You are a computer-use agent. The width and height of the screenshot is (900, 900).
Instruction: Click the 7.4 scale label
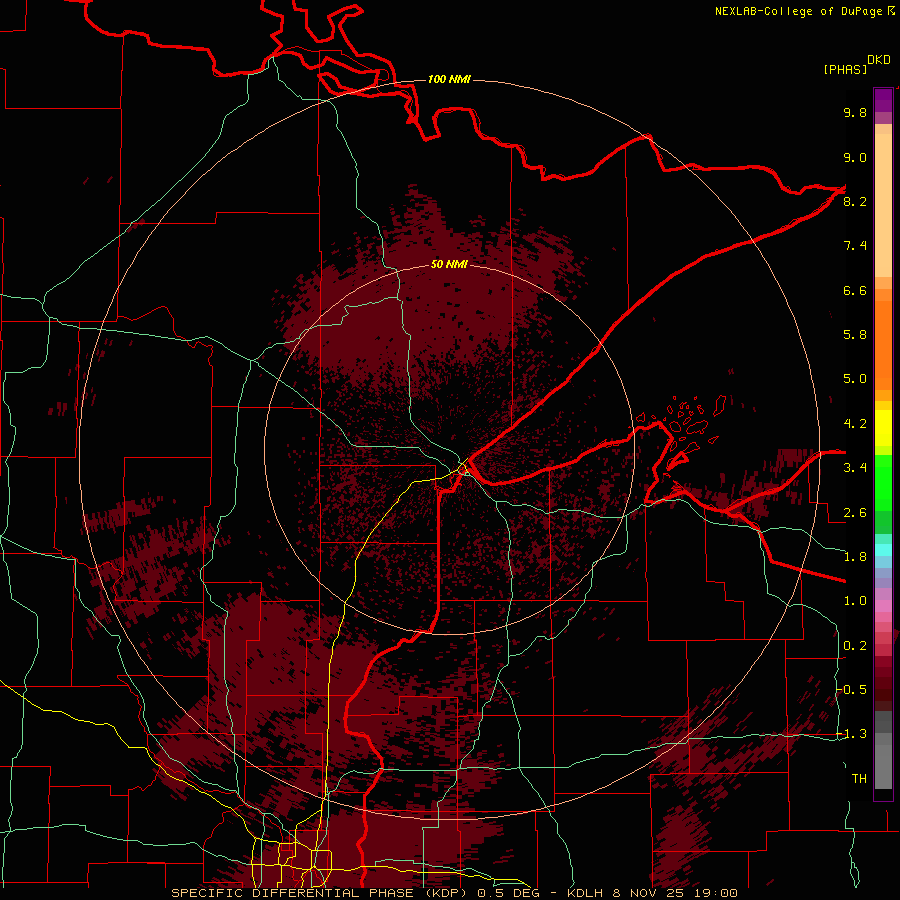coord(855,246)
